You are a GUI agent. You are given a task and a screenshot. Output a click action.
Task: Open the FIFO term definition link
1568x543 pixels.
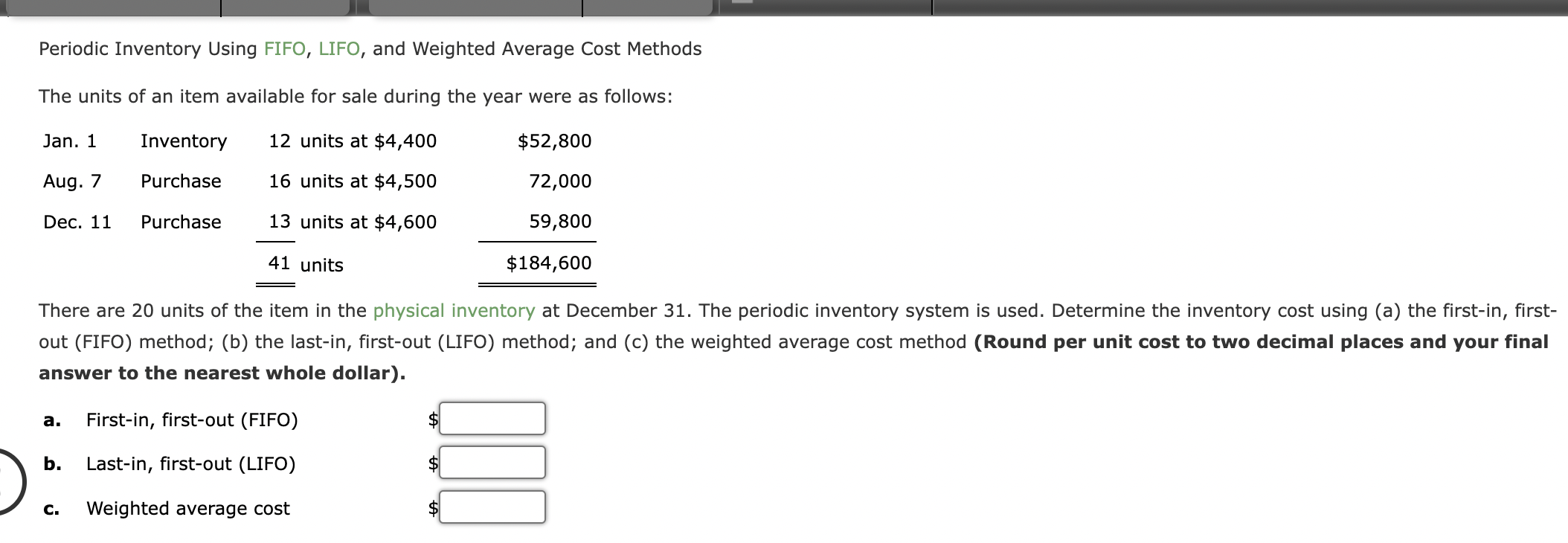click(x=284, y=49)
